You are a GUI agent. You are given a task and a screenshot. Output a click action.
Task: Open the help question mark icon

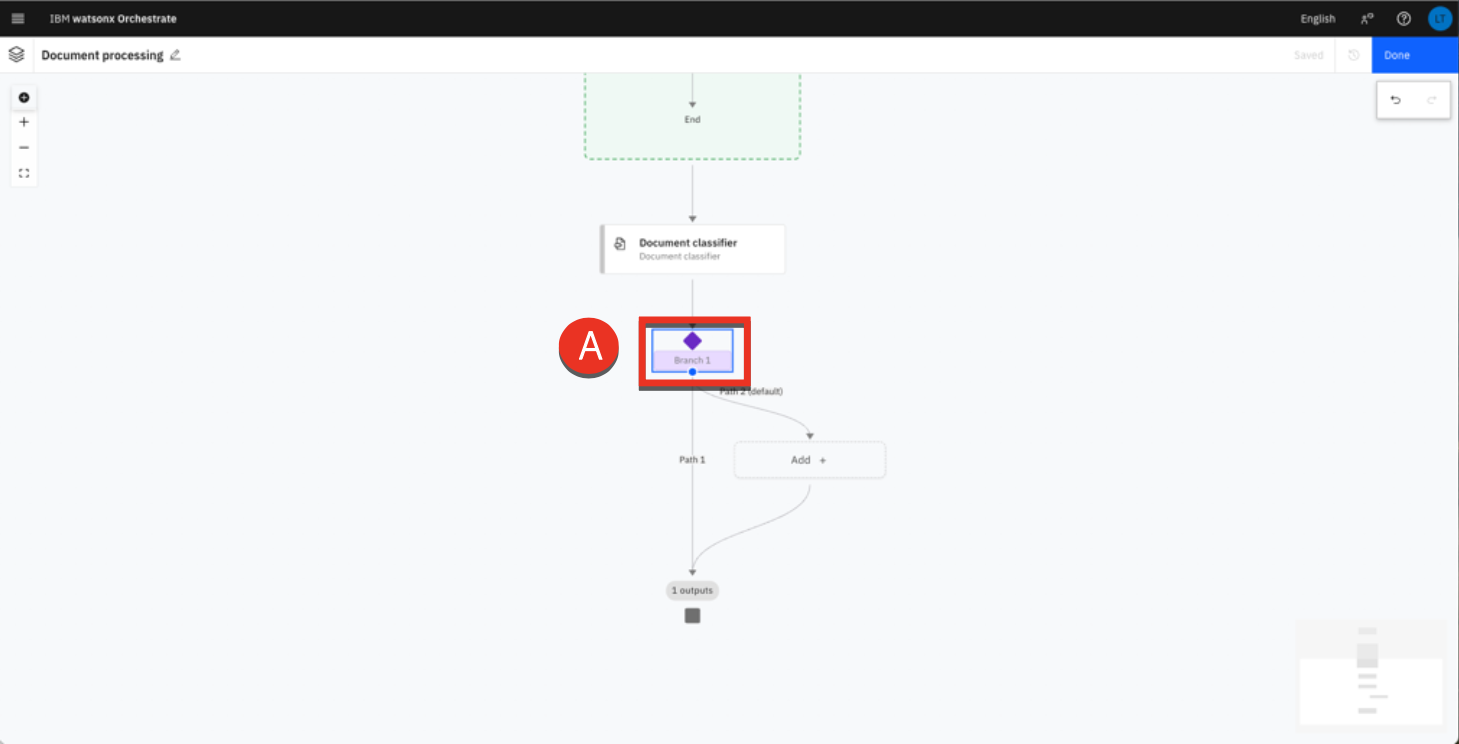coord(1403,19)
